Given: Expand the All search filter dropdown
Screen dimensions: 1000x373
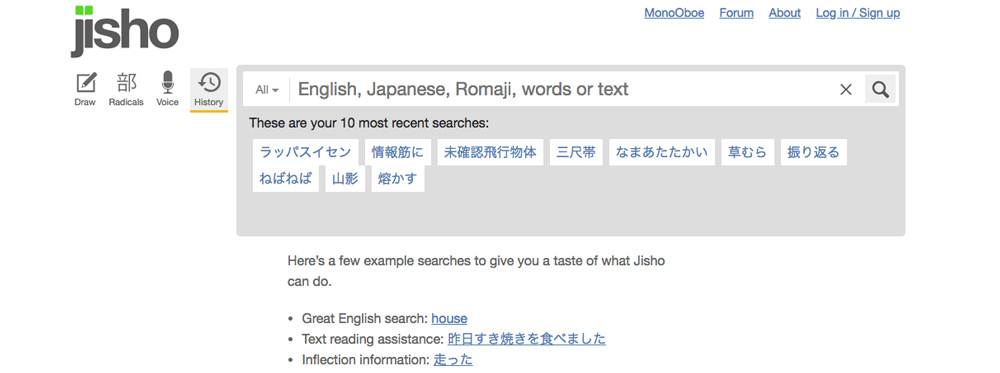Looking at the screenshot, I should 267,90.
